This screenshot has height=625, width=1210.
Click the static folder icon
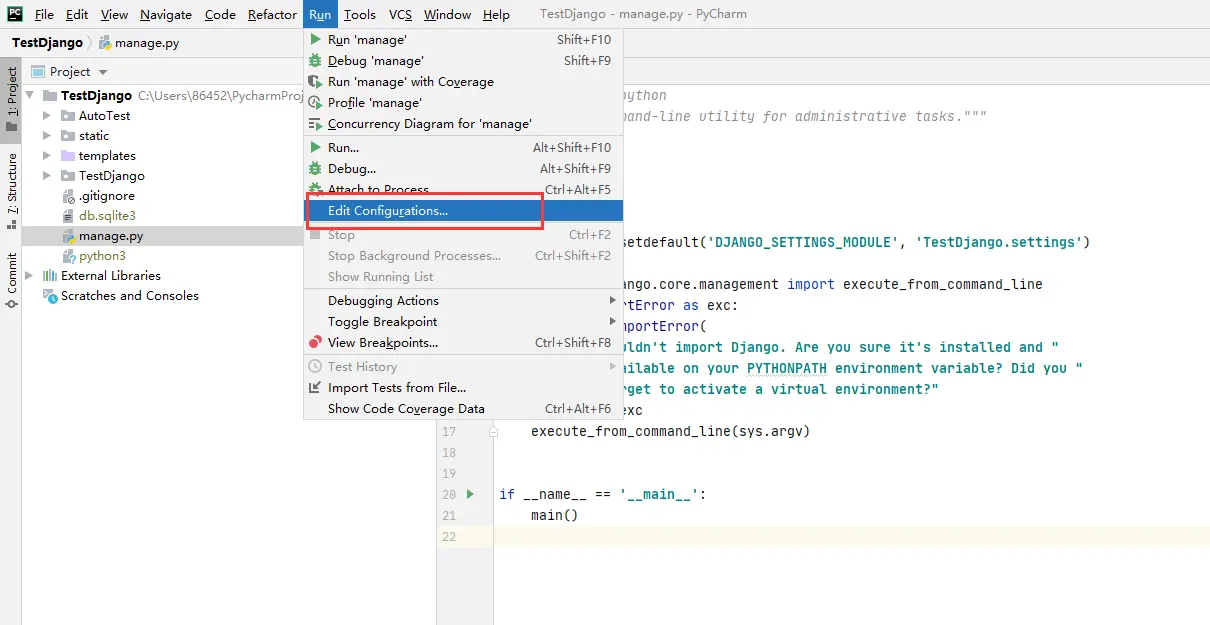click(x=68, y=135)
